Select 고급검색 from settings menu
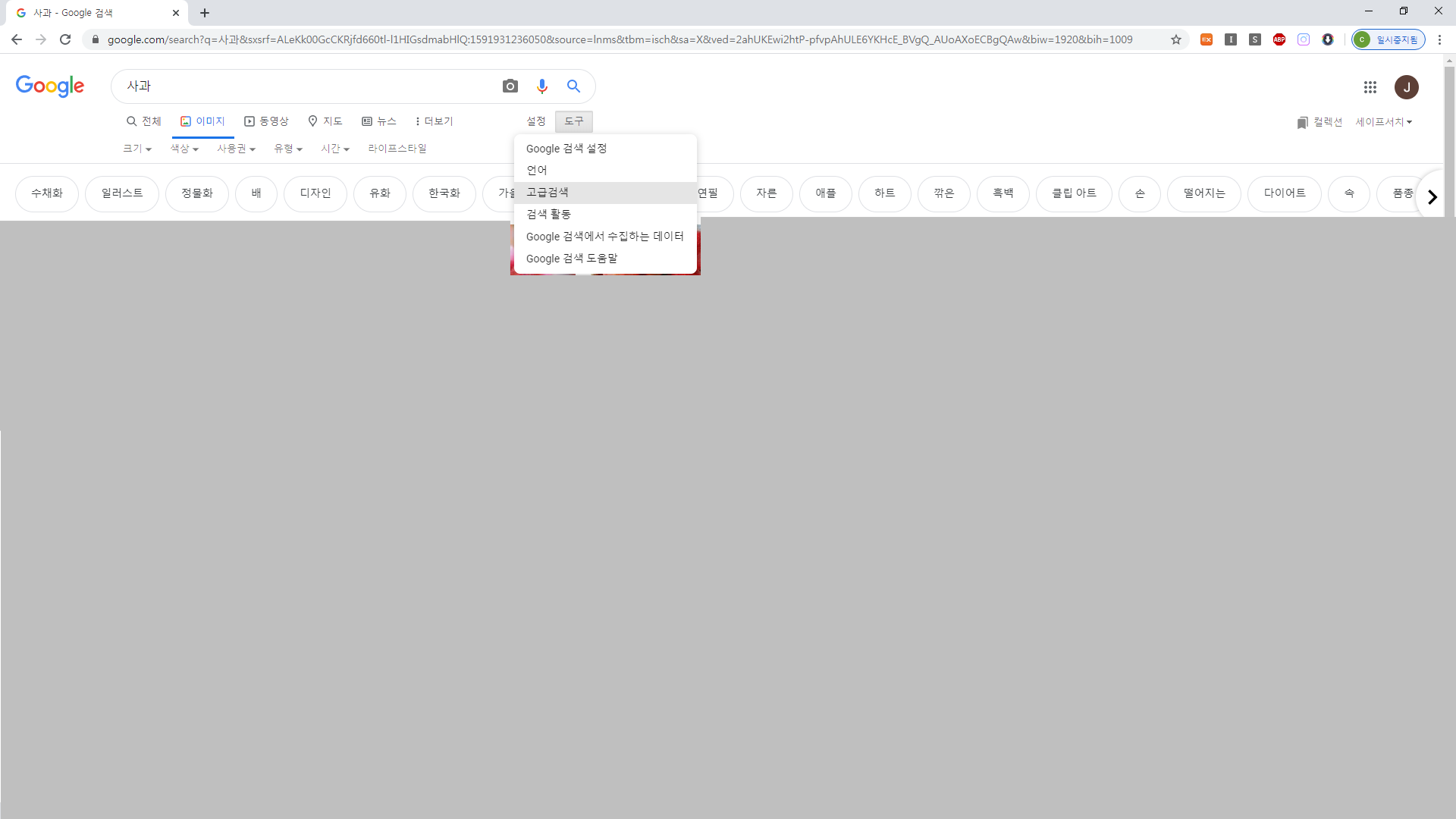Screen dimensions: 1456x819 point(548,193)
